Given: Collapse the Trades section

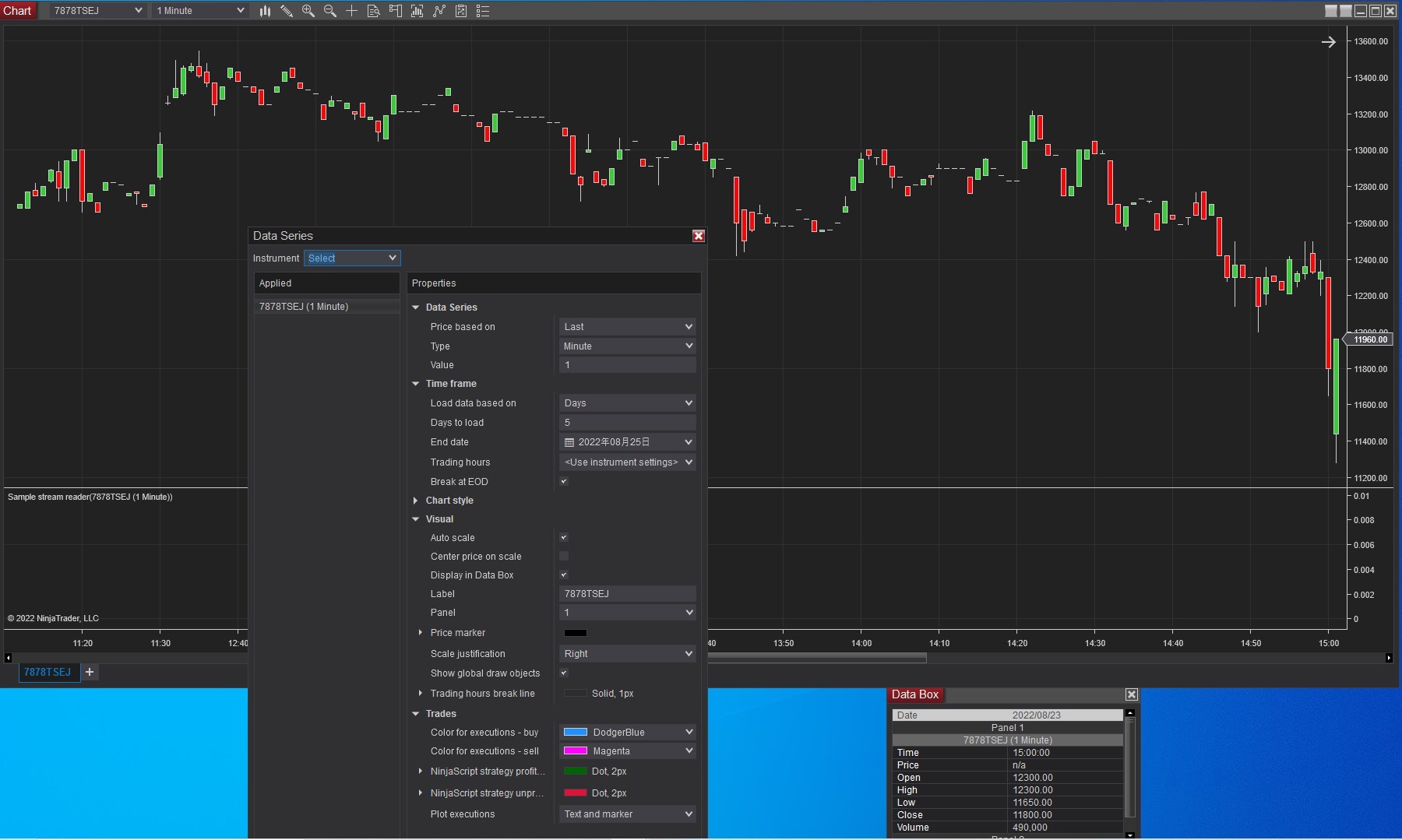Looking at the screenshot, I should point(416,714).
